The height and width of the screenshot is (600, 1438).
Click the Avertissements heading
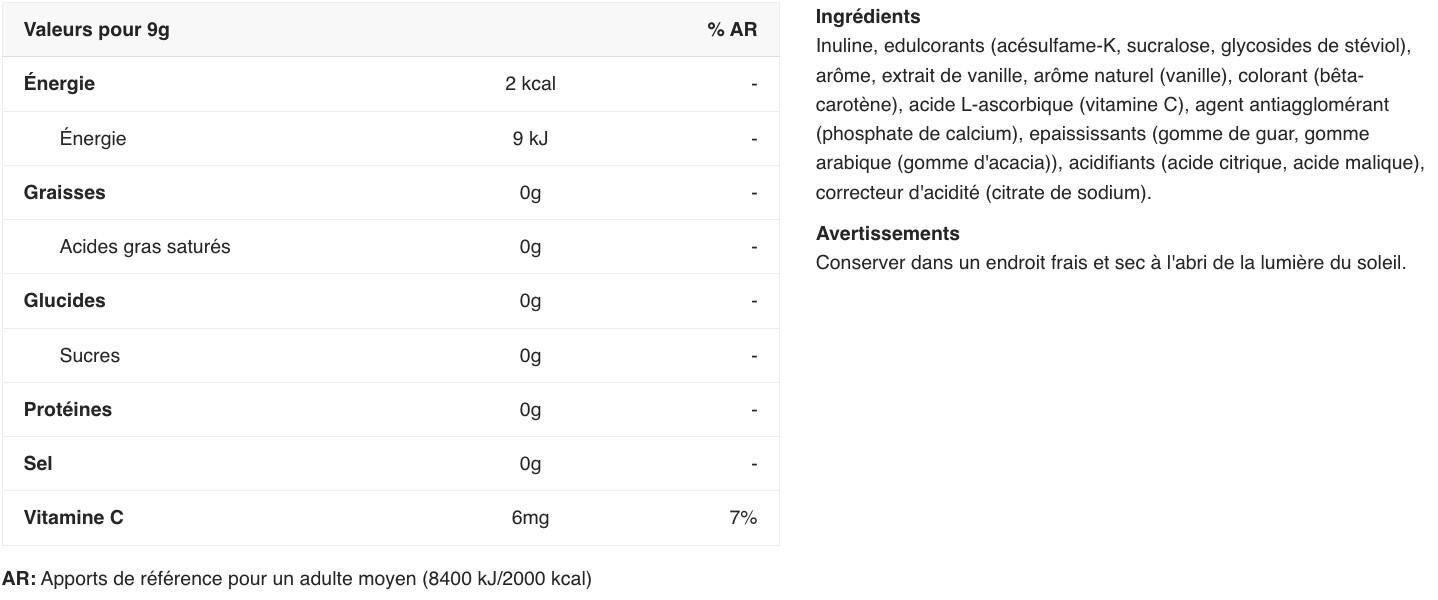coord(887,233)
